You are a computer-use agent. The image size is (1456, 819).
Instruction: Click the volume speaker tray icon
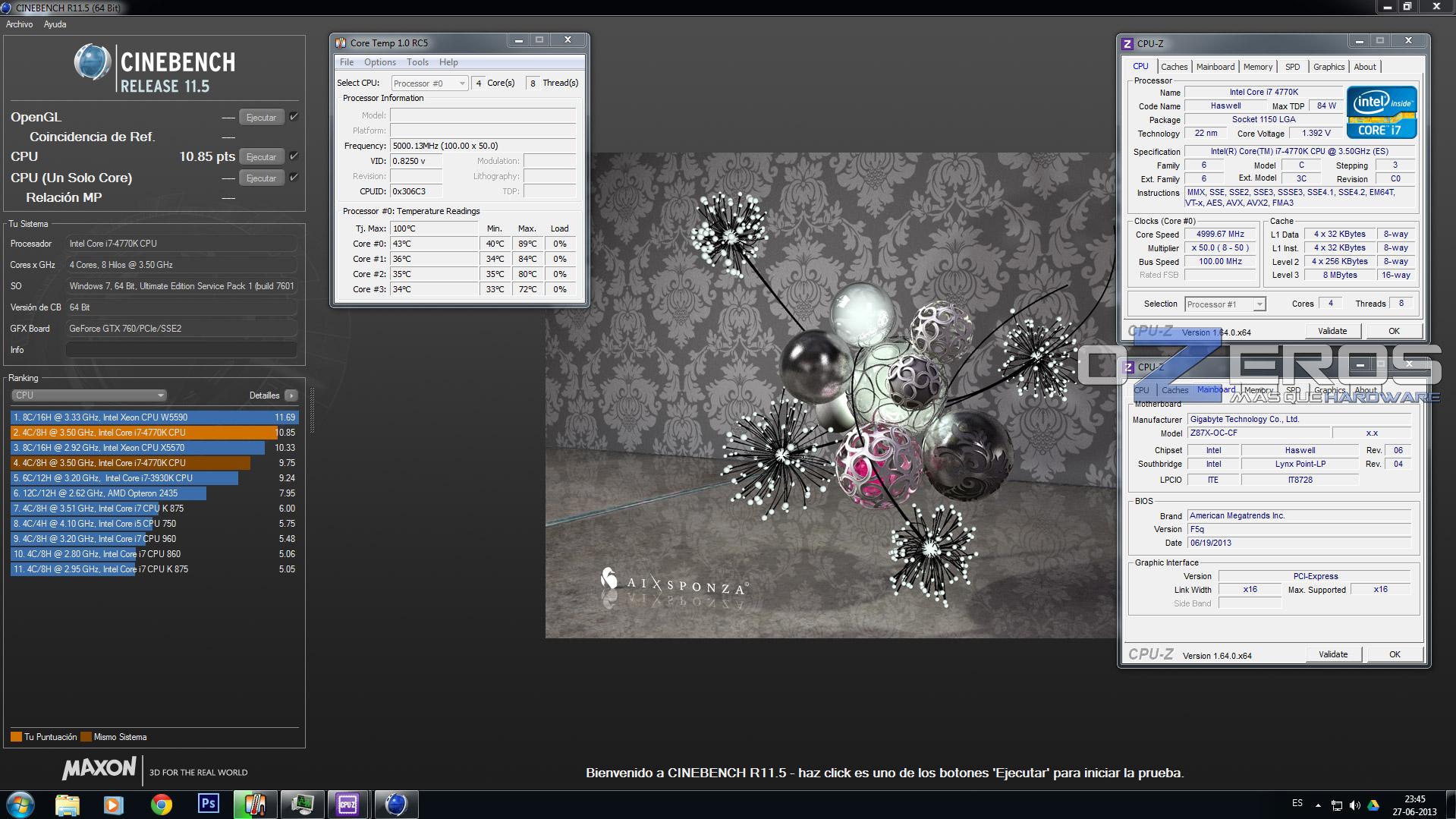tap(1355, 805)
